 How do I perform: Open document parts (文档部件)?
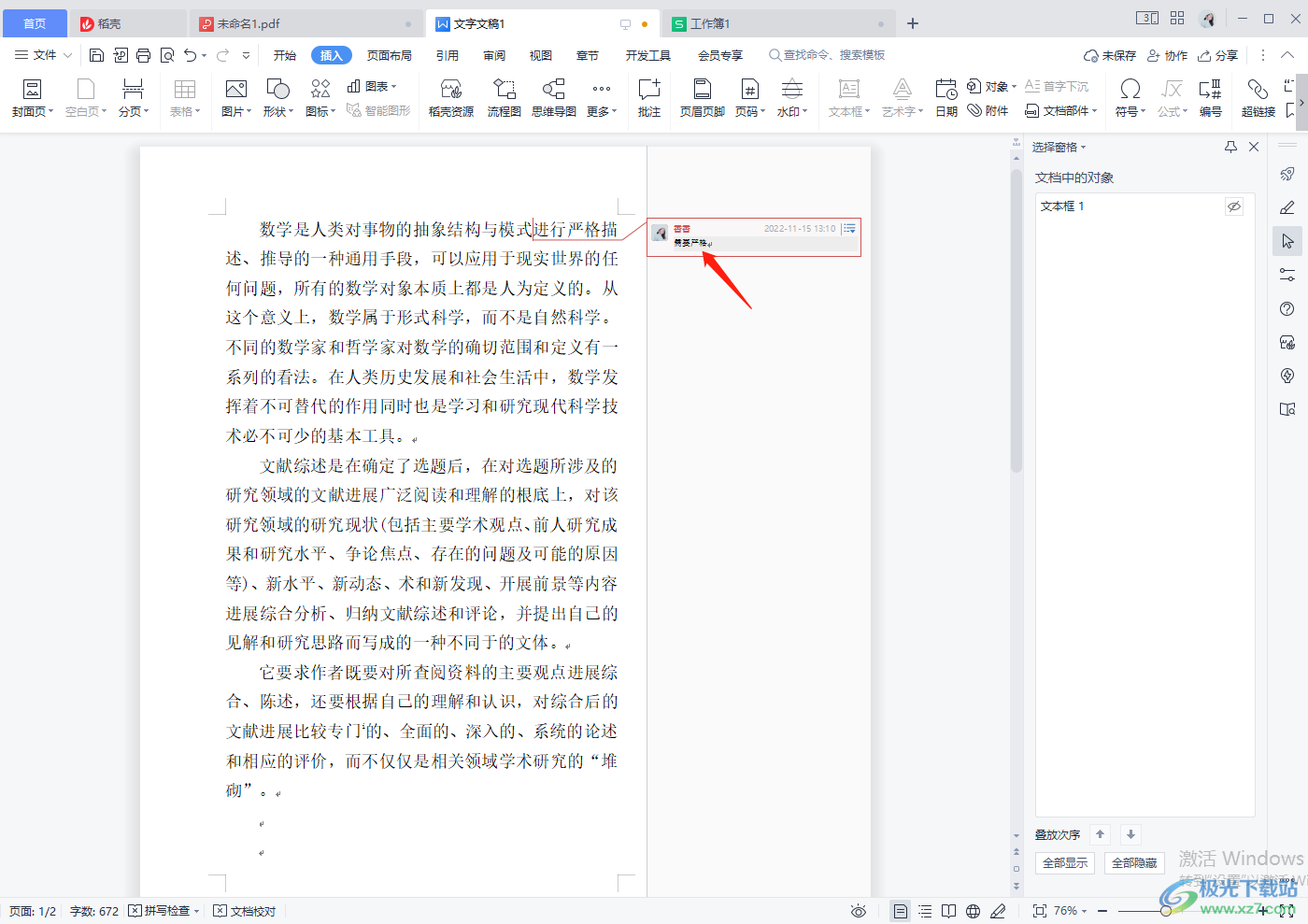click(1060, 110)
